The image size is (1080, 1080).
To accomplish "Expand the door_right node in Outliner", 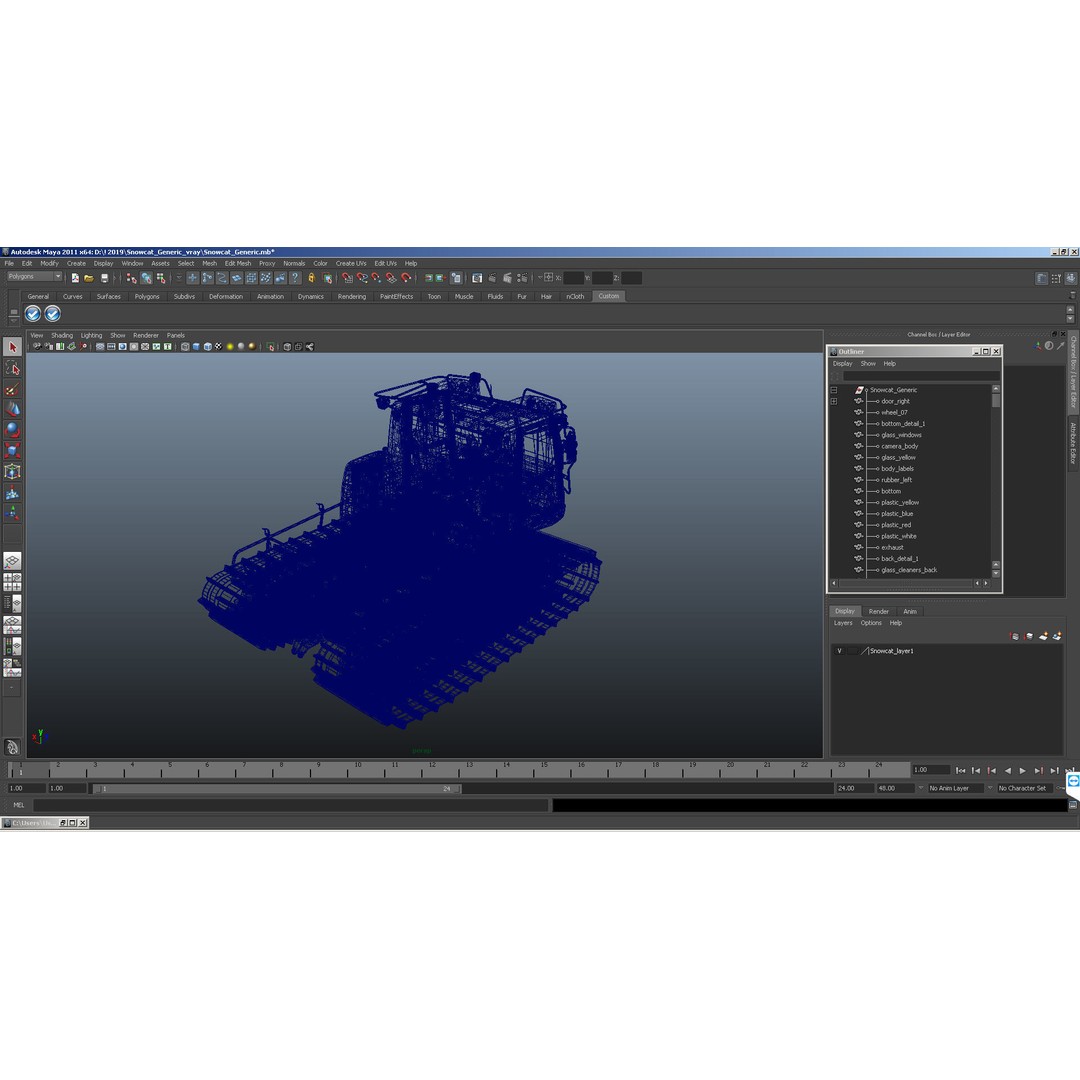I will click(833, 401).
